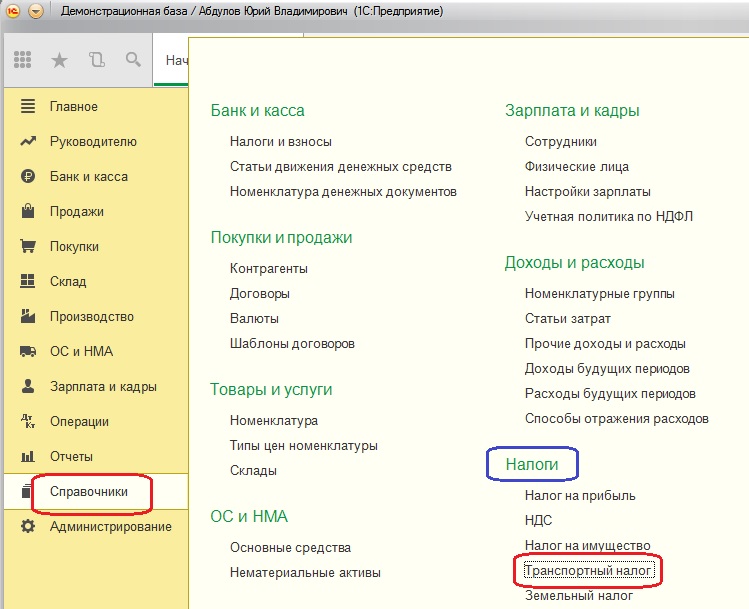Open Статьи движения денежных средств

341,167
